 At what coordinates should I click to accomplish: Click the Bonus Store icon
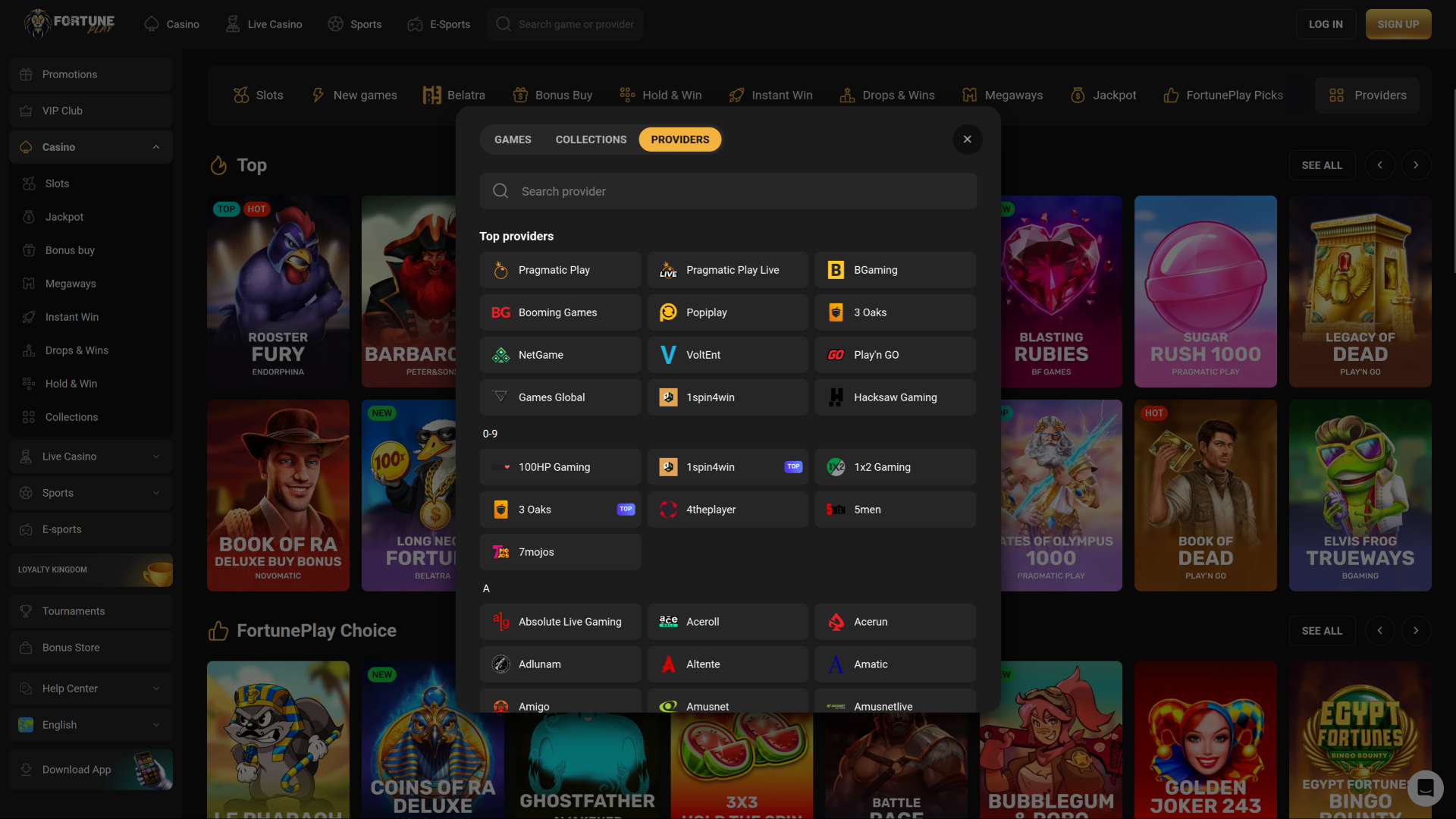coord(28,647)
